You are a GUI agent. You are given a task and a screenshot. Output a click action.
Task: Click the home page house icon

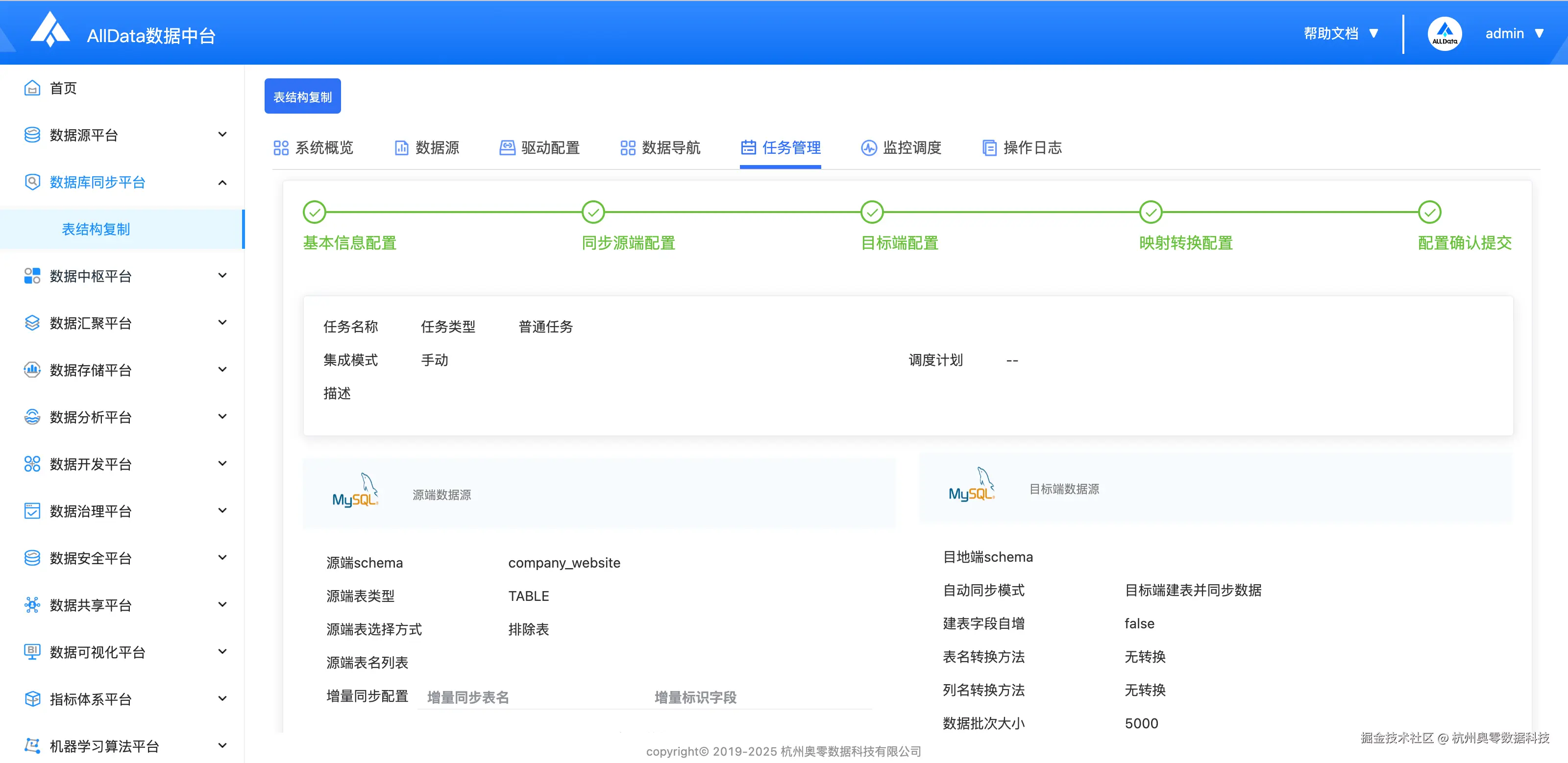pyautogui.click(x=32, y=88)
